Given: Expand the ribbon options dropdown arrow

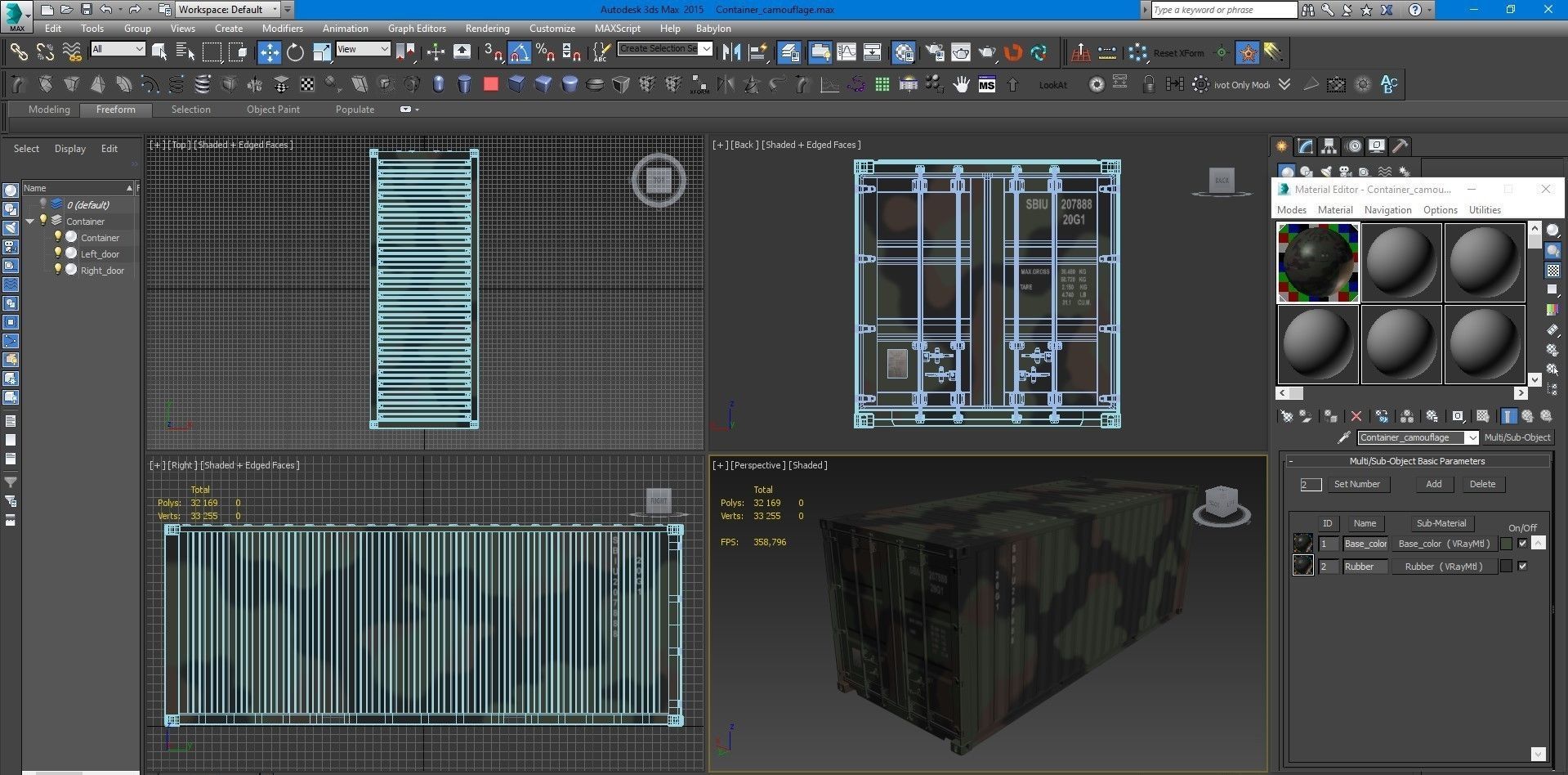Looking at the screenshot, I should (409, 110).
